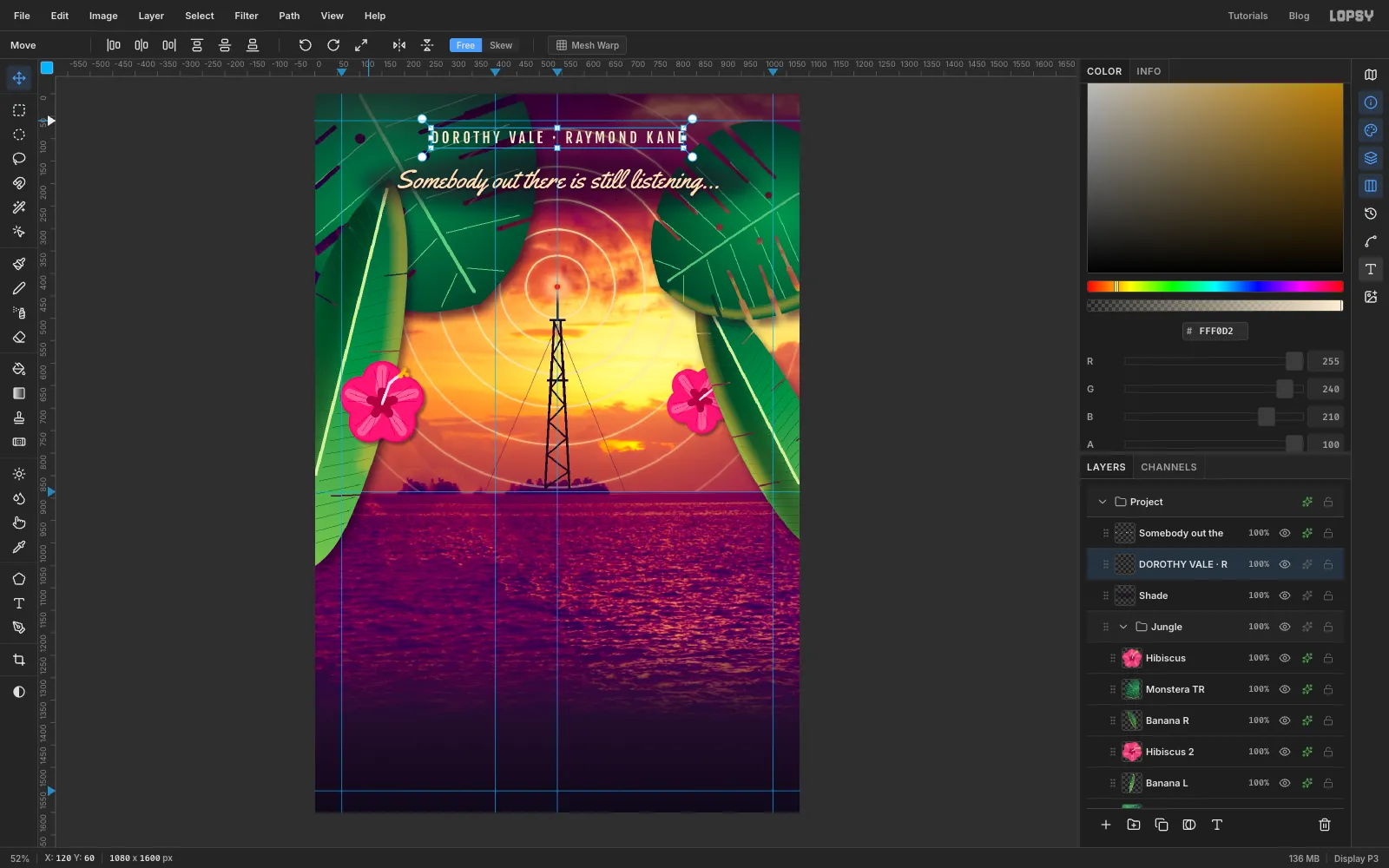Toggle visibility of Hibiscus 2 layer
The image size is (1389, 868).
point(1285,752)
